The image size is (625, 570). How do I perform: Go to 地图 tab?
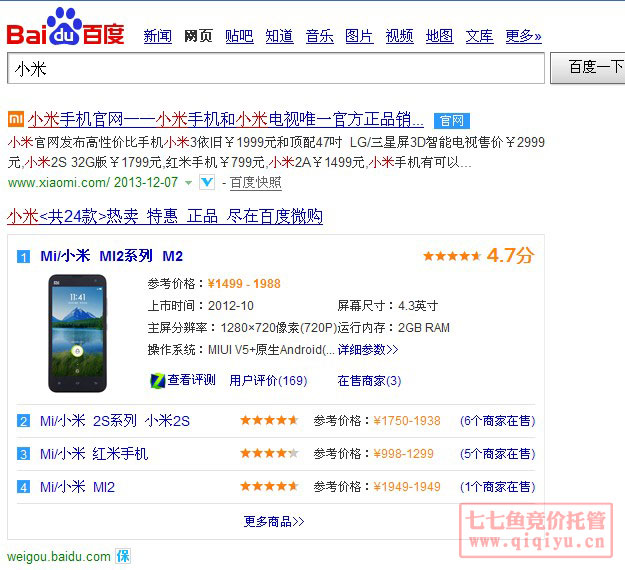(x=439, y=36)
